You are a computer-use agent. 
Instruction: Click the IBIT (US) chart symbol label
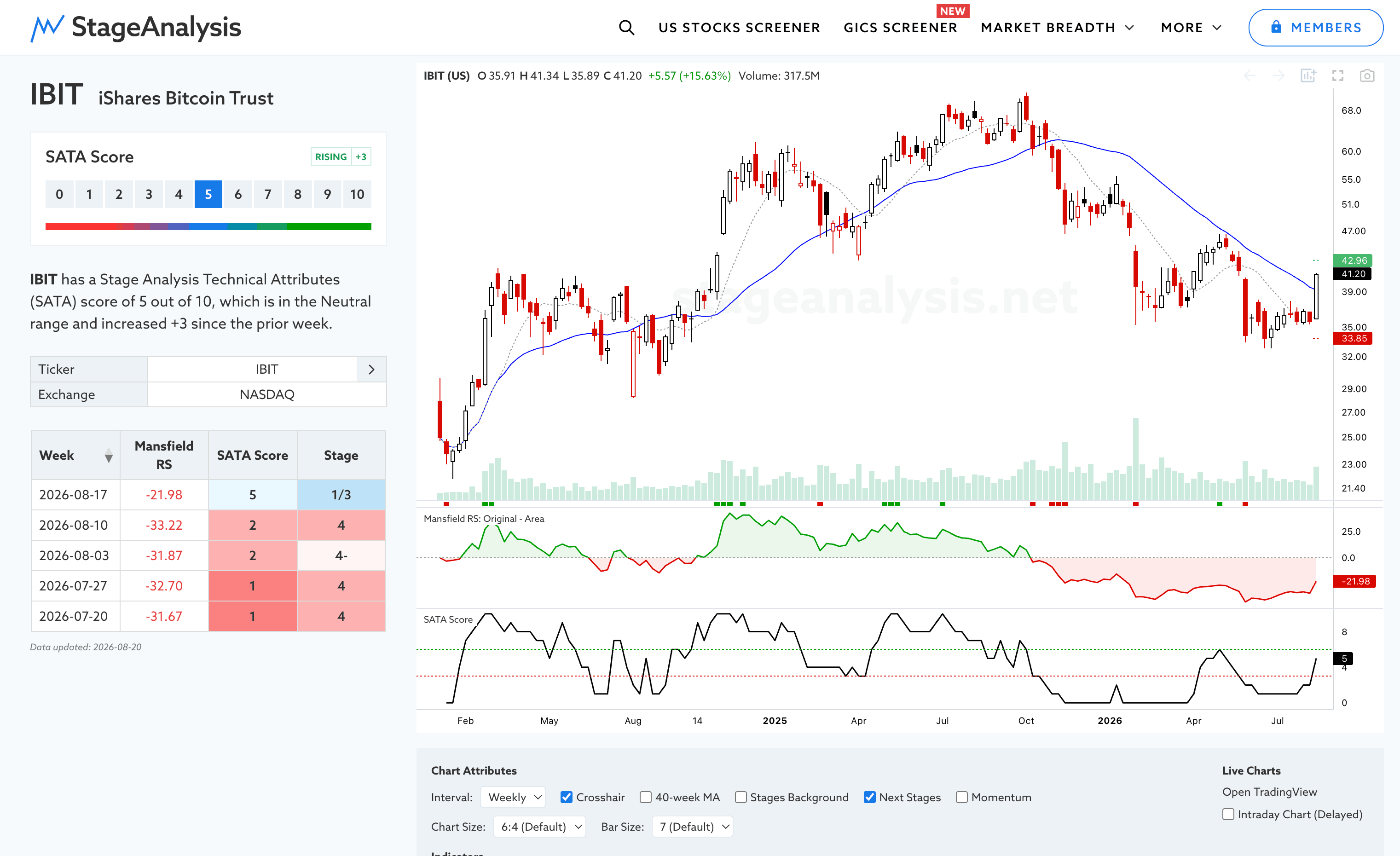(446, 75)
